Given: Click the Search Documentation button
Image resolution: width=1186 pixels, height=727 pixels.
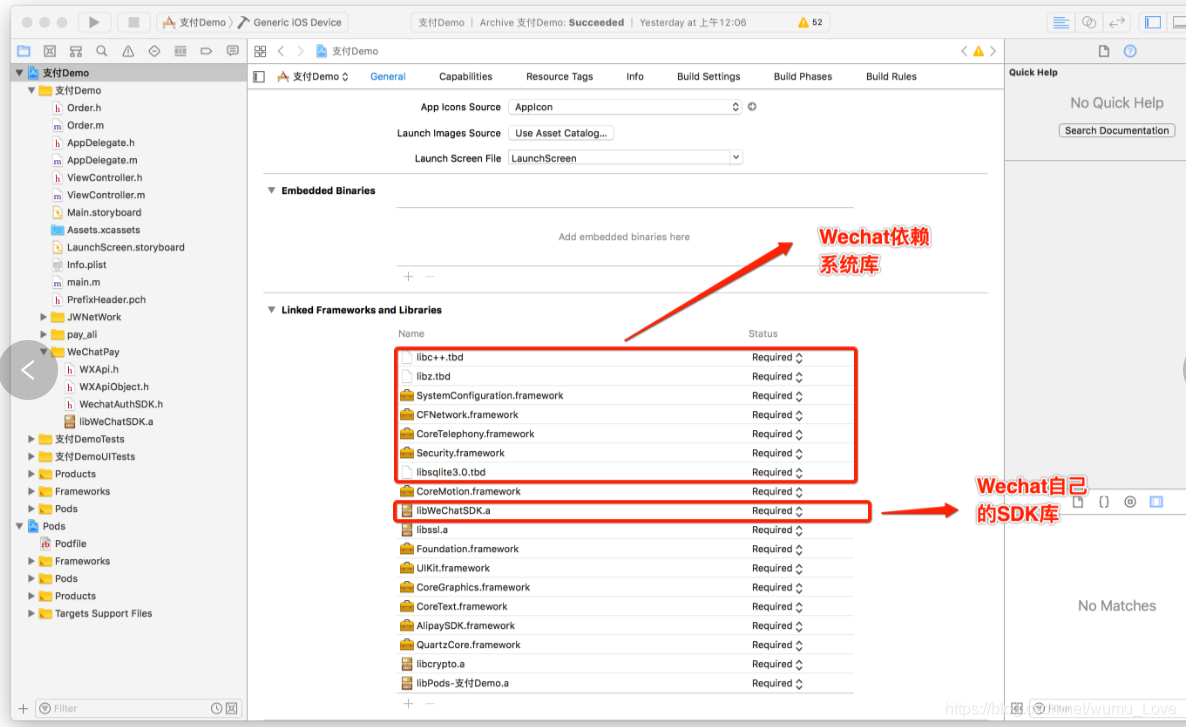Looking at the screenshot, I should [1116, 130].
